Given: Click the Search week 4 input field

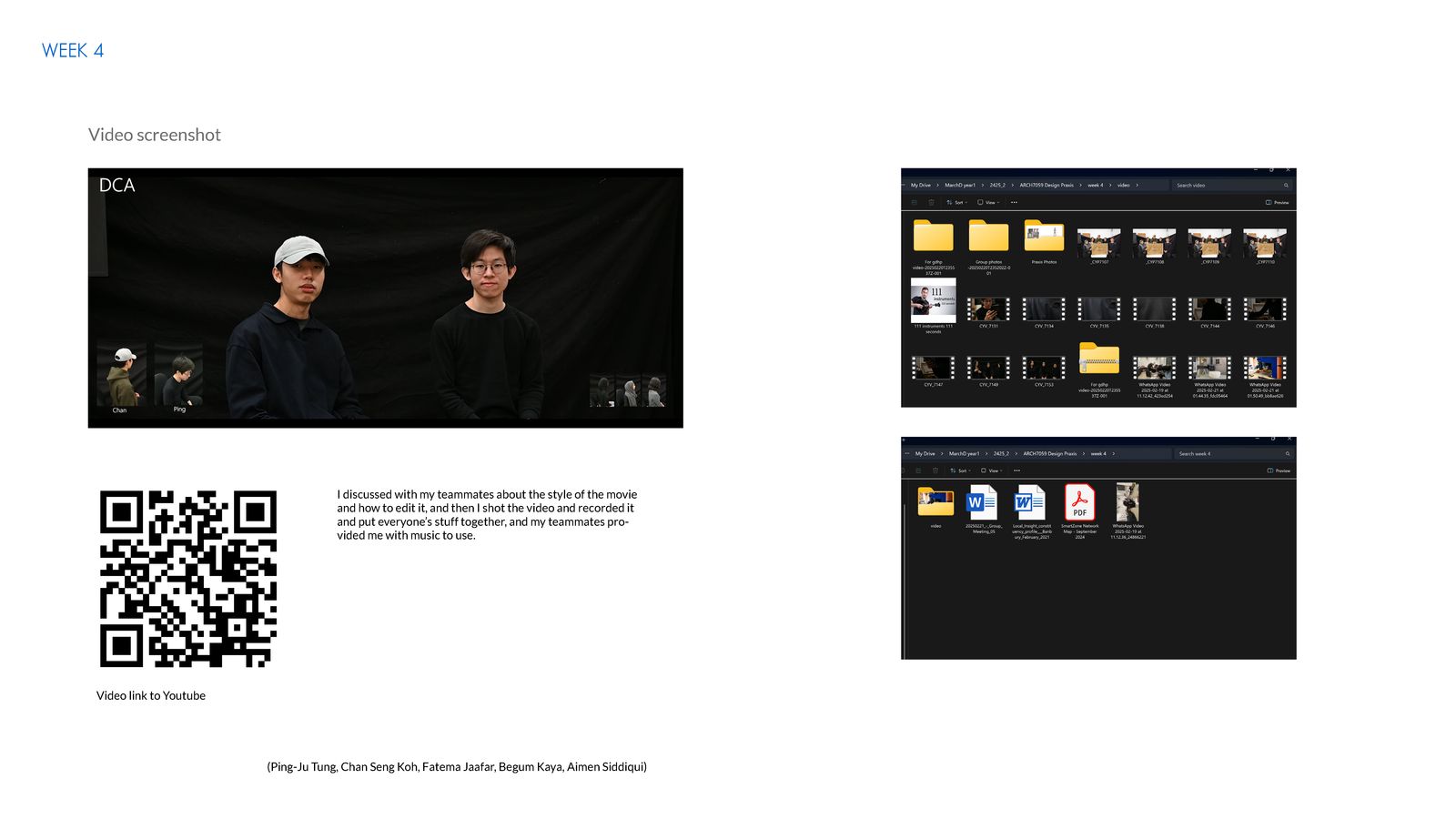Looking at the screenshot, I should tap(1233, 453).
